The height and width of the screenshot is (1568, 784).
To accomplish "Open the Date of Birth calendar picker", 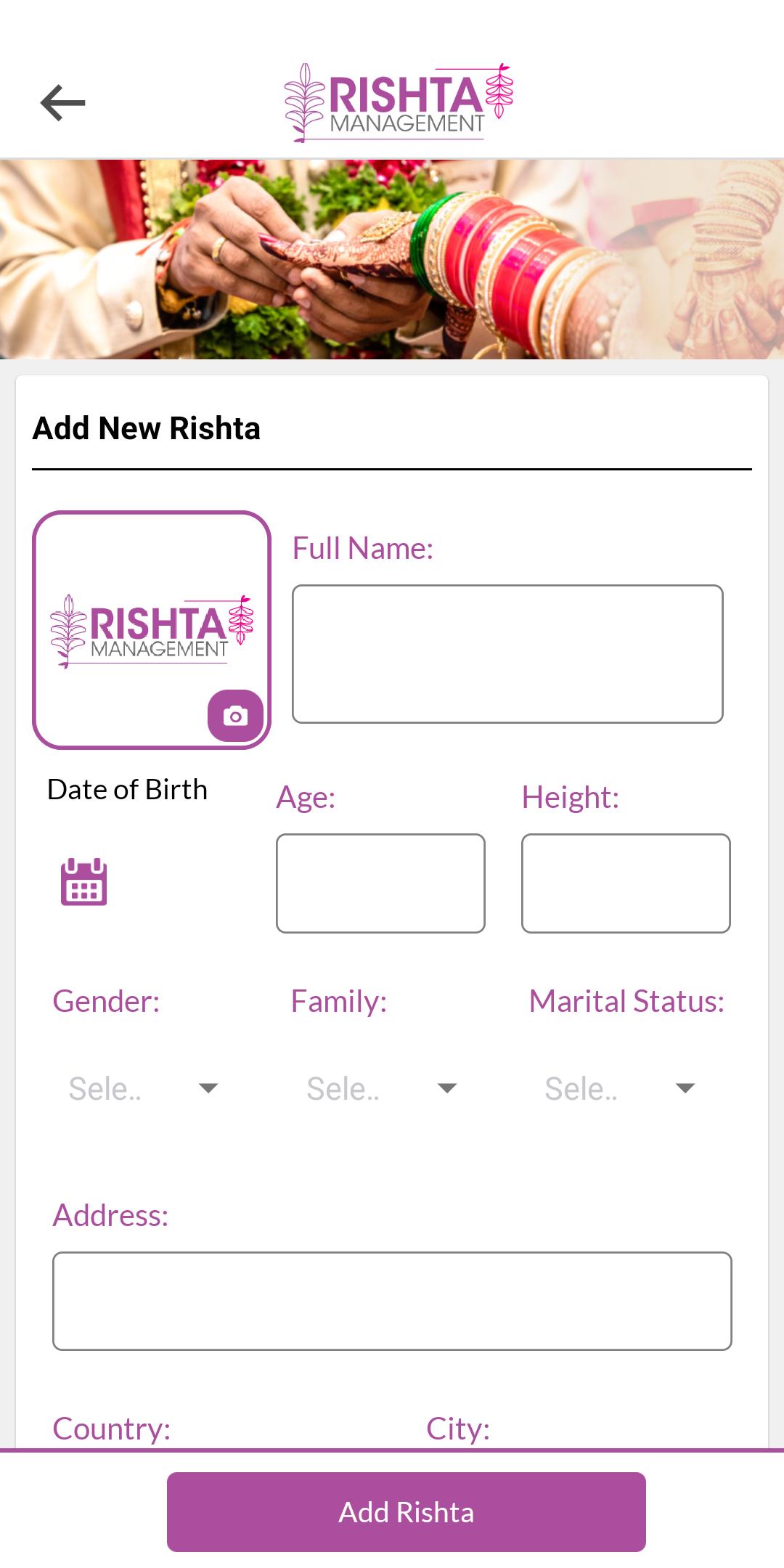I will click(x=83, y=881).
